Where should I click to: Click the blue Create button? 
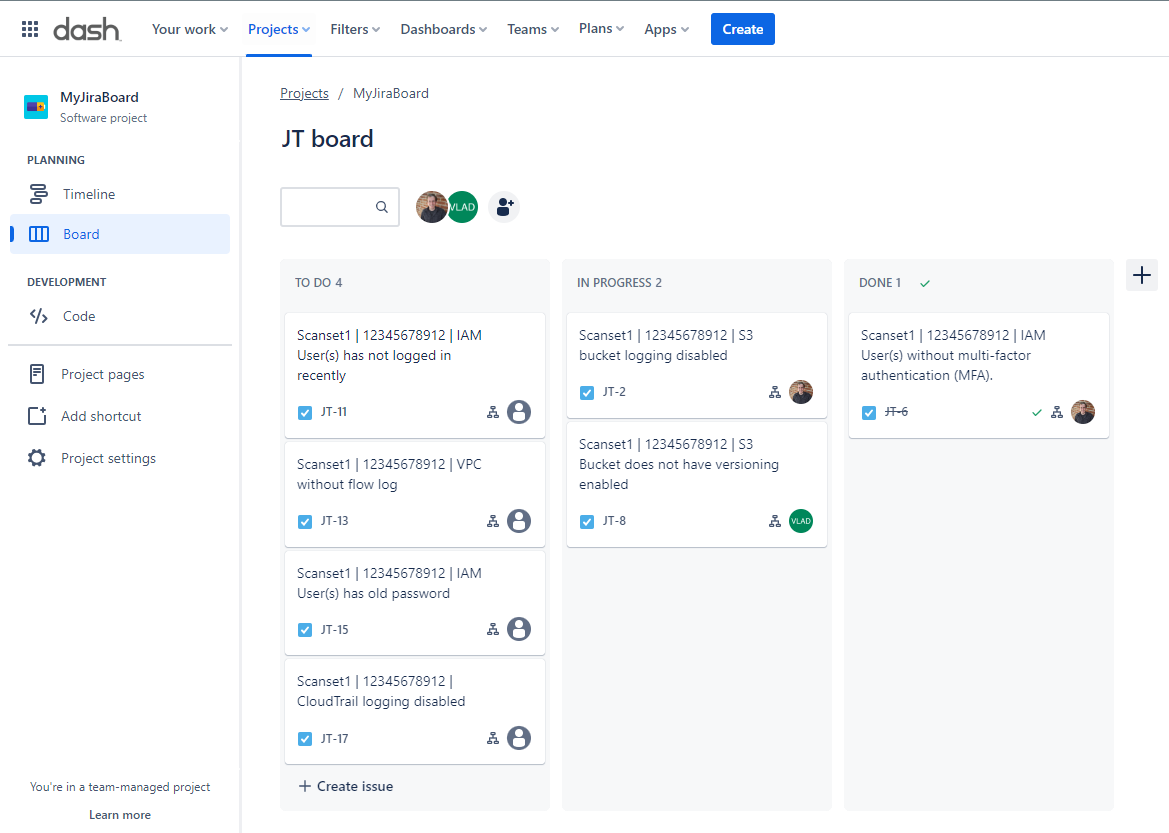pyautogui.click(x=742, y=29)
